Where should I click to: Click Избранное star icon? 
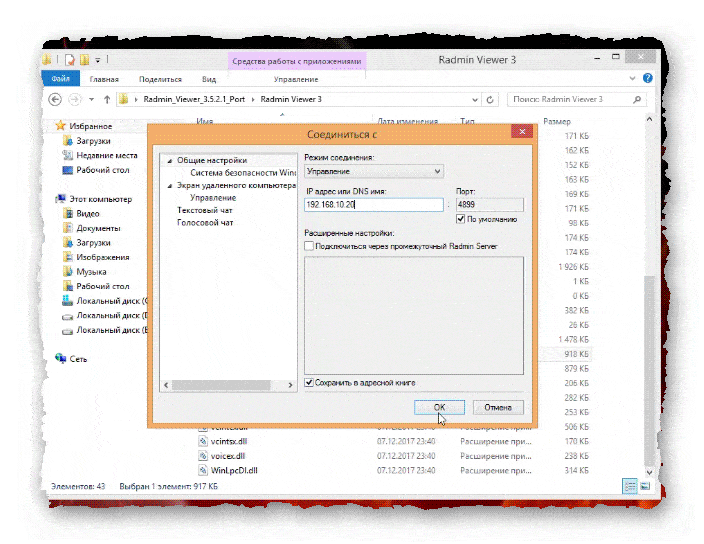click(x=60, y=126)
